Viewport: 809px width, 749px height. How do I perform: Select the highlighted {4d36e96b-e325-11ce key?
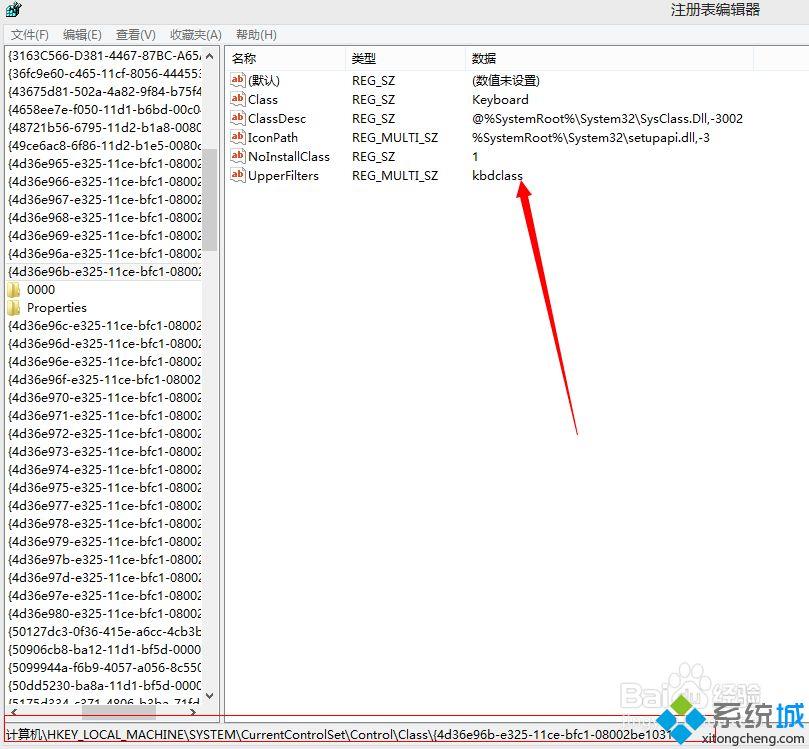104,272
